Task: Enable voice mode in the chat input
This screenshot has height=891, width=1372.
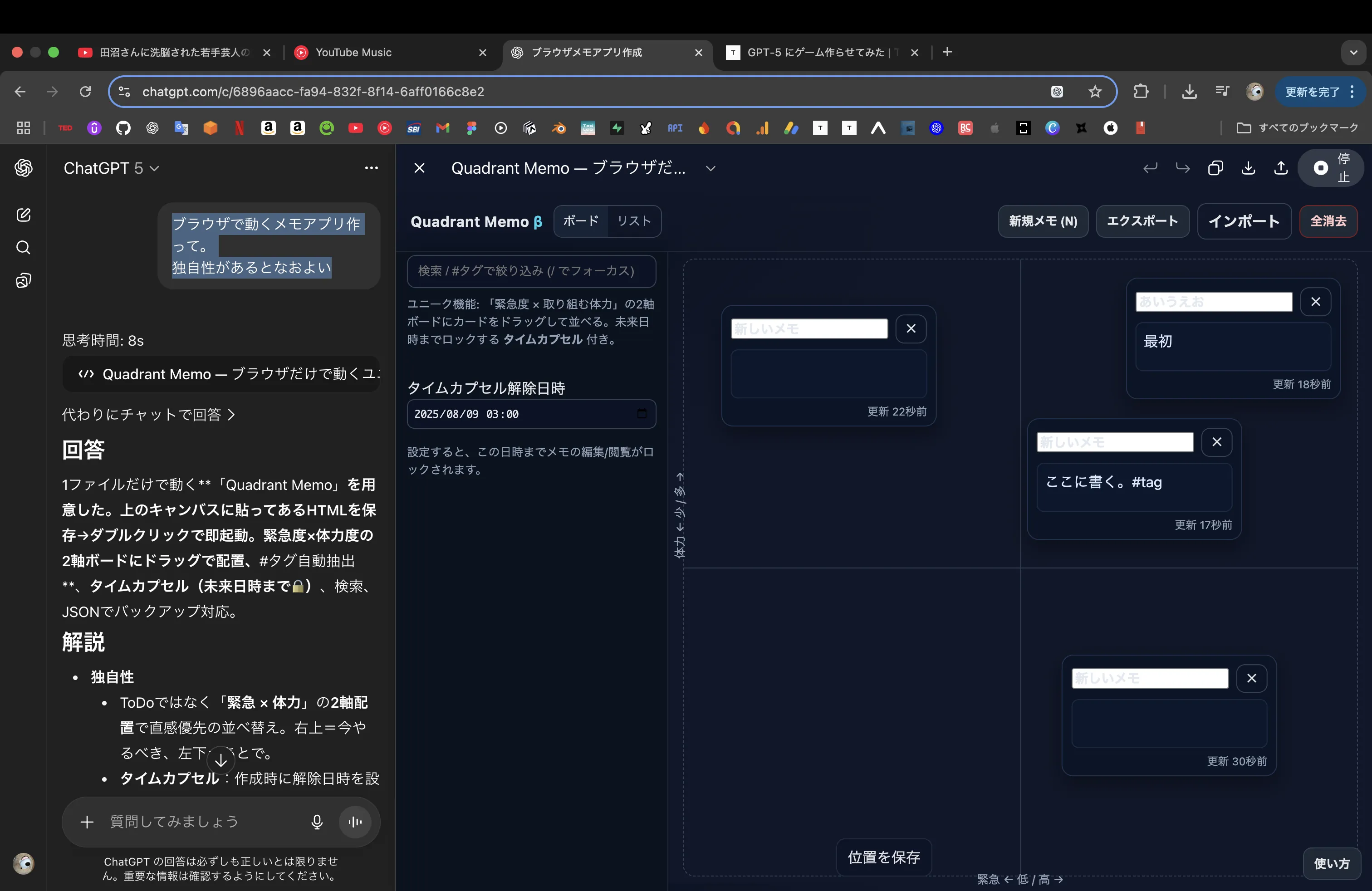Action: [355, 822]
